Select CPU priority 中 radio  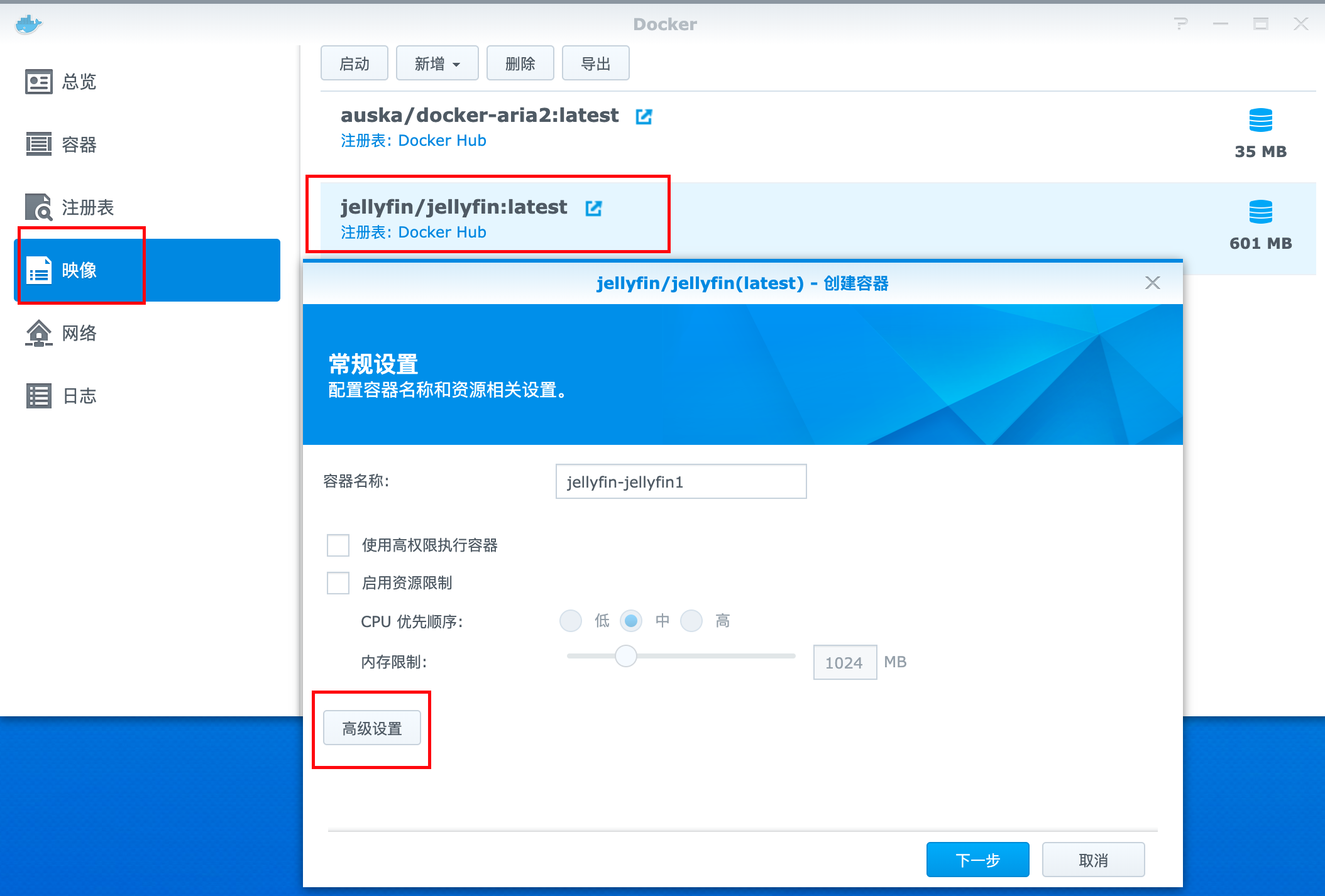631,621
